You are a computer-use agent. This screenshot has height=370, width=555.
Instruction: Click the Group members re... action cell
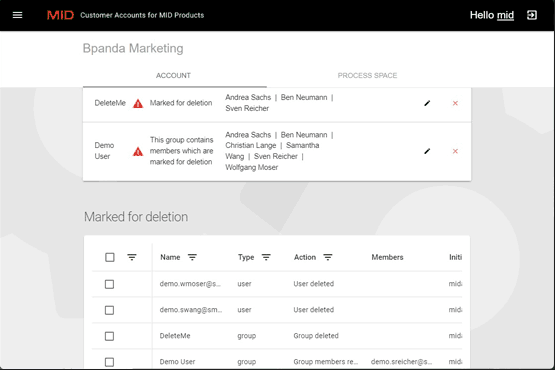click(x=326, y=362)
